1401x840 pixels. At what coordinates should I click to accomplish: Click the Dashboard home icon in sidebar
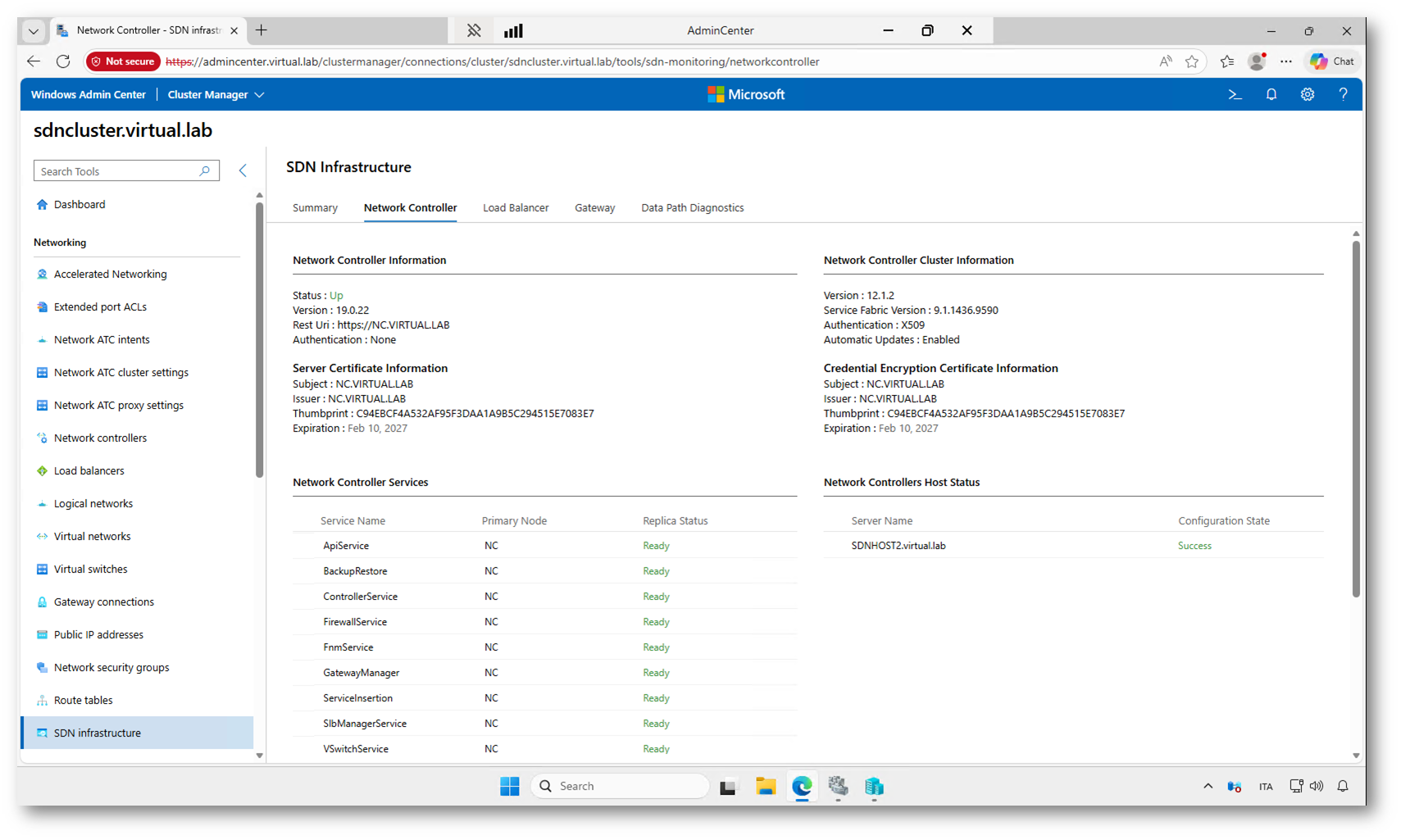pos(42,205)
